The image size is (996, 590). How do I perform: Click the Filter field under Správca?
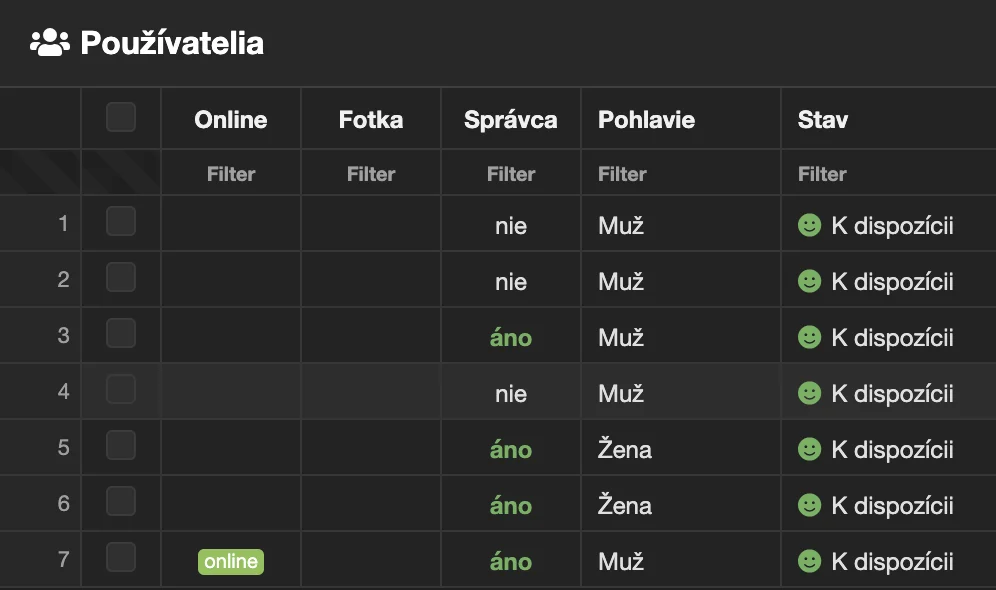point(511,174)
